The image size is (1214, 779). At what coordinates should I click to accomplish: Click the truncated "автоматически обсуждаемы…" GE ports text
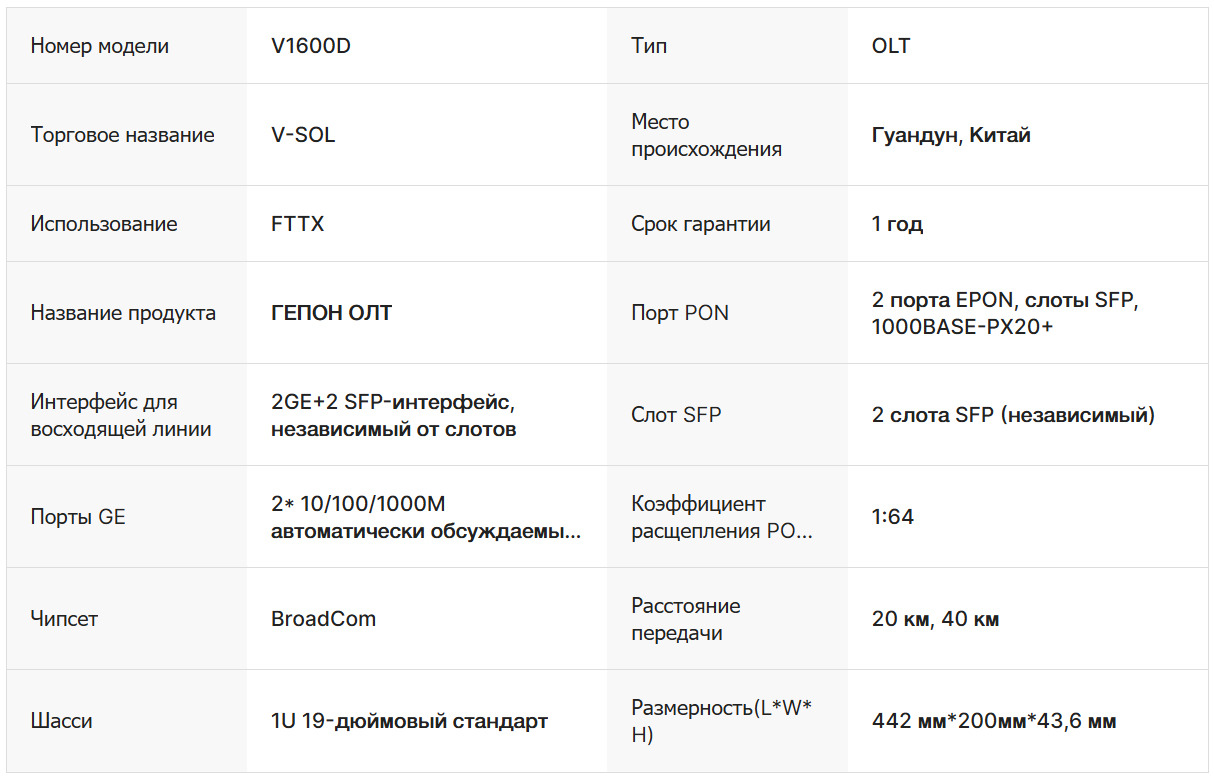(425, 531)
